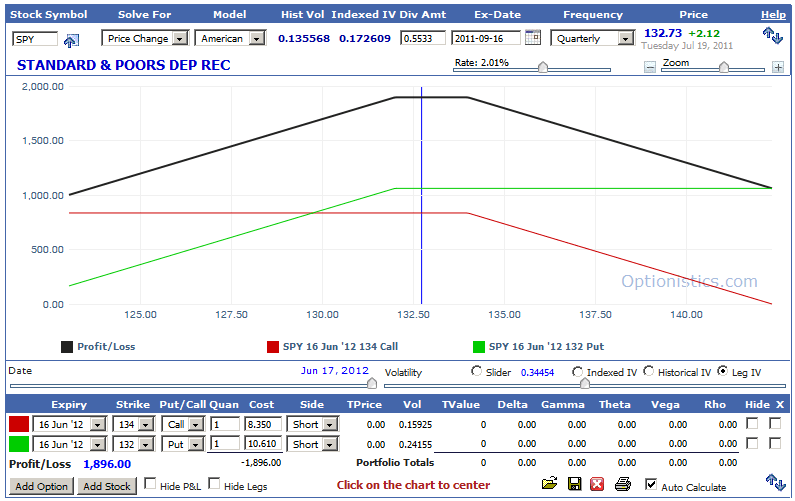Open the Frequency Quarterly dropdown
This screenshot has width=795, height=501.
click(593, 39)
